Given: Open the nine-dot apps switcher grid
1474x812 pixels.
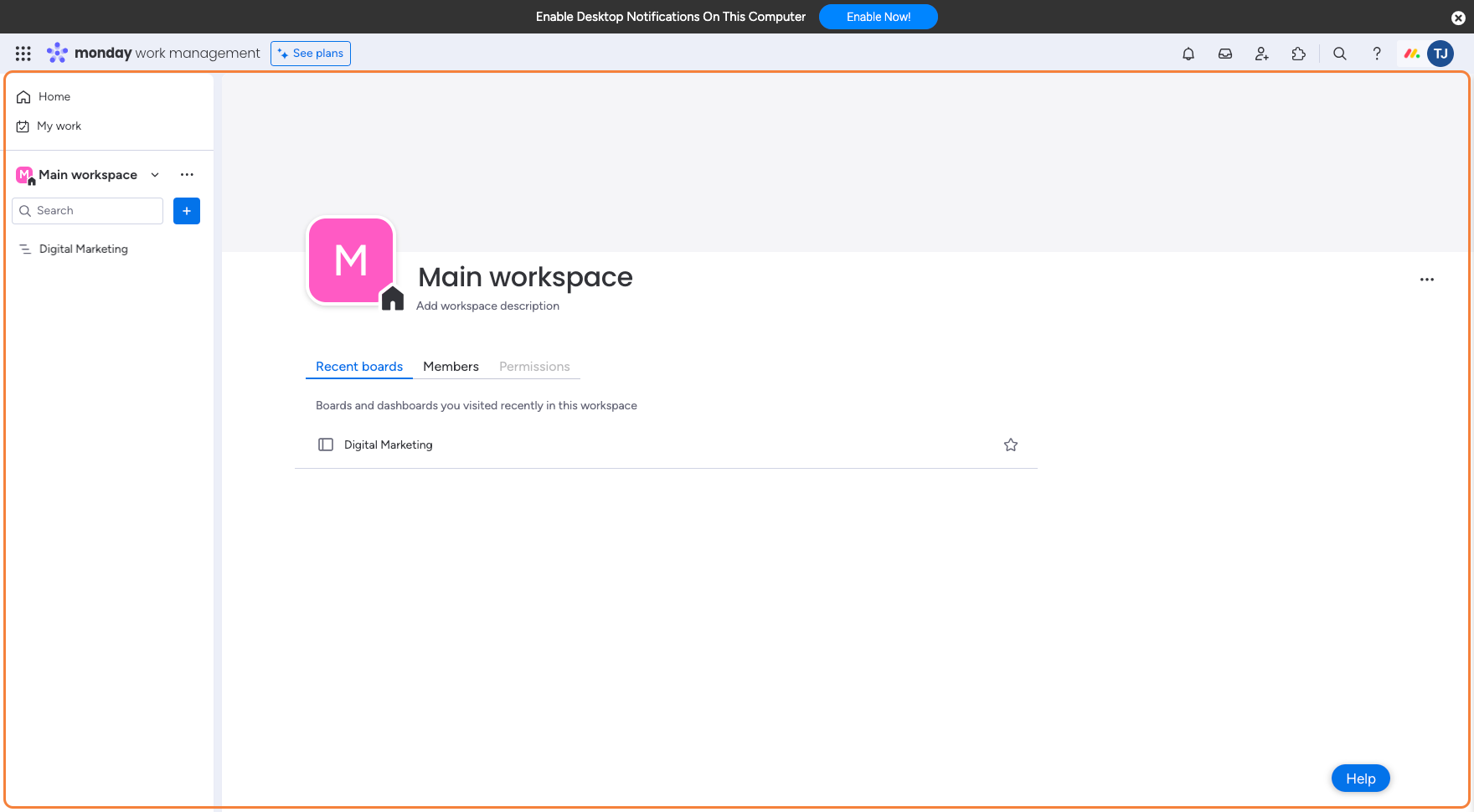Looking at the screenshot, I should click(x=23, y=54).
